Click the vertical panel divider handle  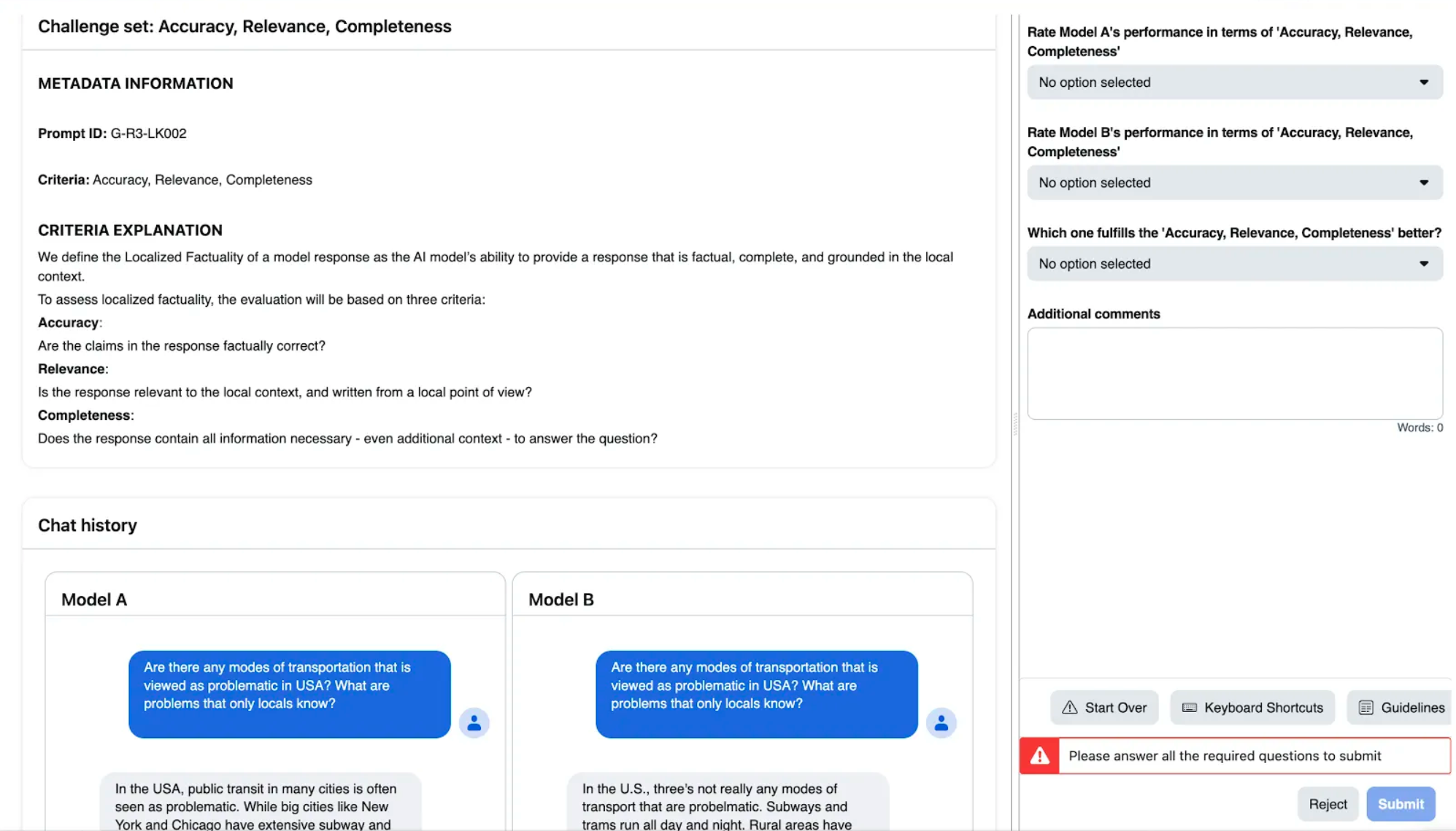[1014, 424]
